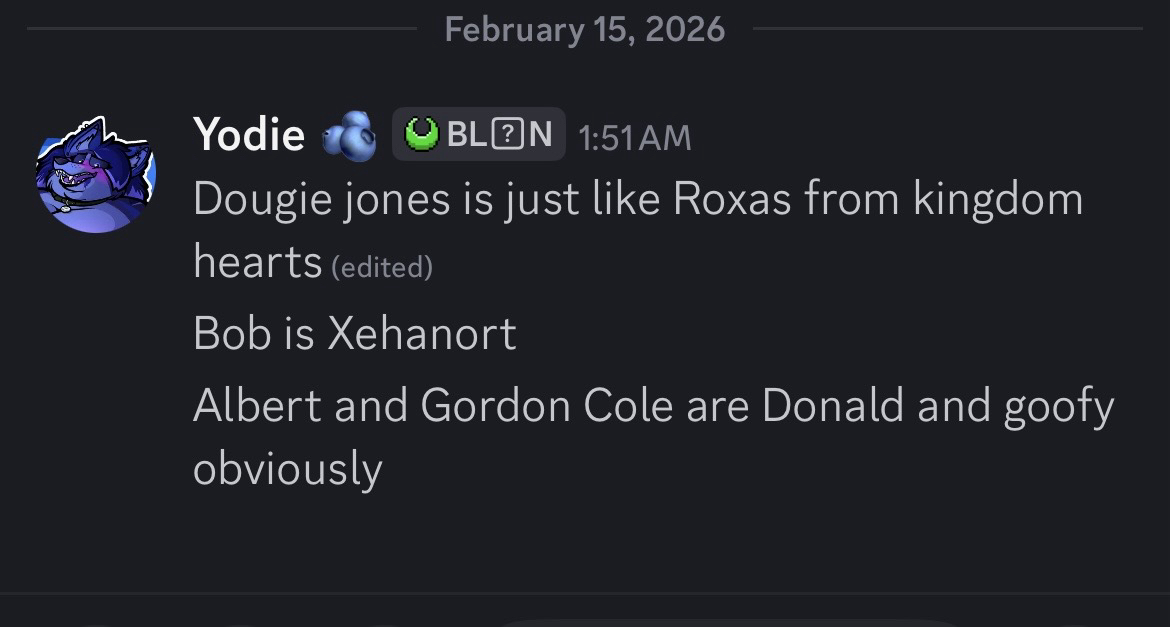The width and height of the screenshot is (1170, 627).
Task: Select the Bob is Xehanort message
Action: [x=354, y=333]
